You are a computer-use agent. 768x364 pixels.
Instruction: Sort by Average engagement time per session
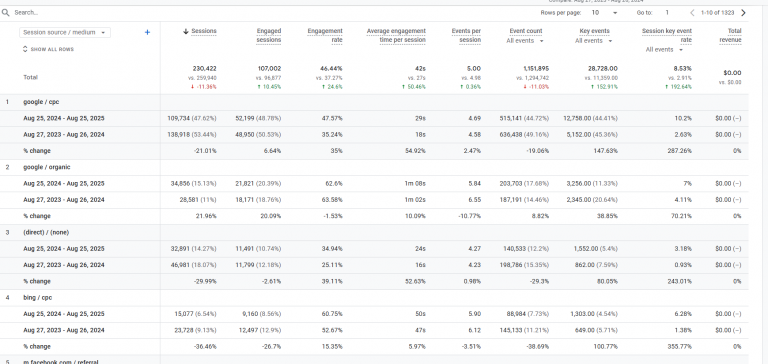click(396, 35)
